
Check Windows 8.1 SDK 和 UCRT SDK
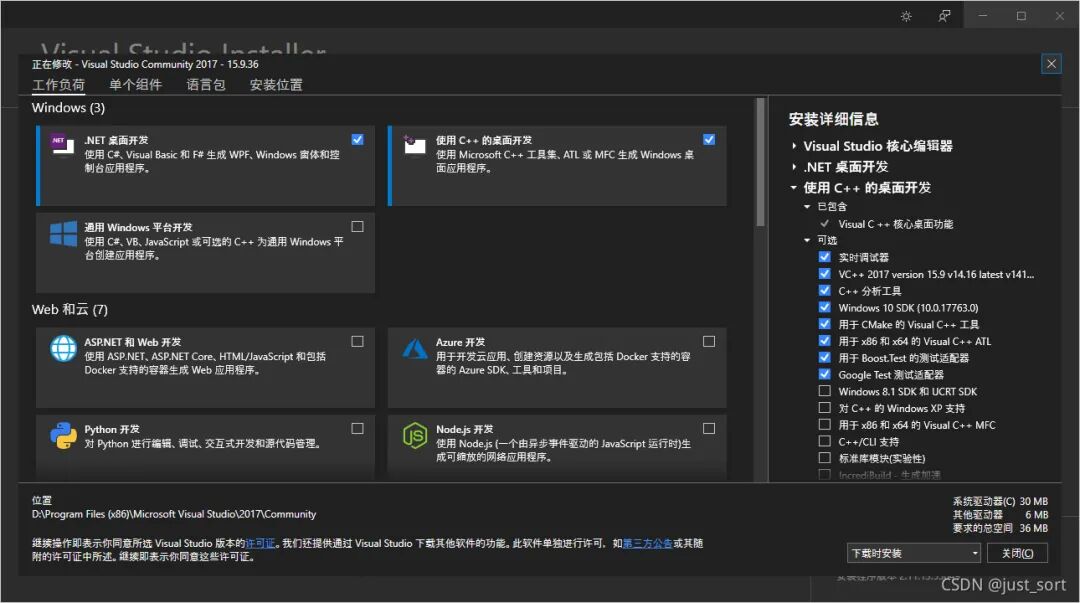[824, 391]
